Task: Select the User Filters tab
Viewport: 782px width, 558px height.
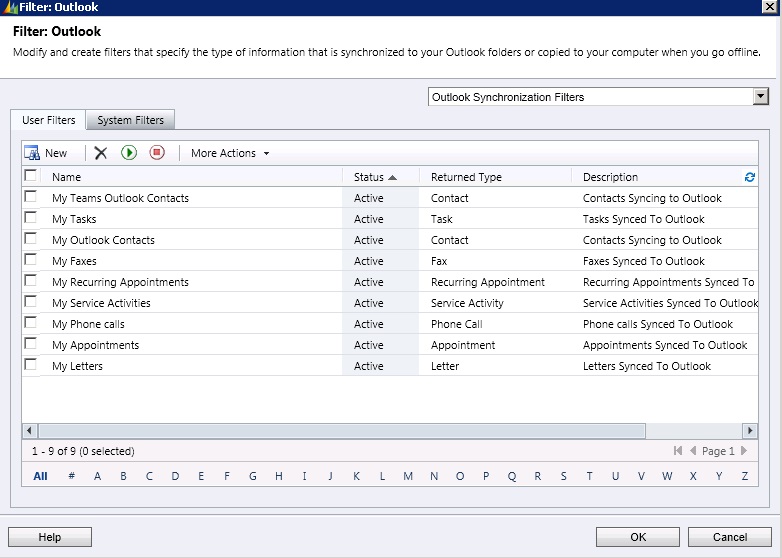Action: [49, 120]
